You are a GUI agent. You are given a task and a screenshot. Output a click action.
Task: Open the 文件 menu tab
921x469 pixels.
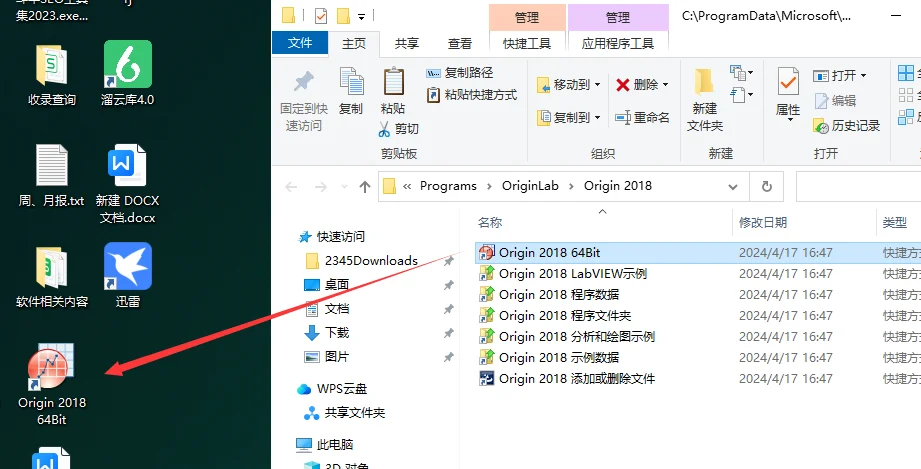[300, 43]
